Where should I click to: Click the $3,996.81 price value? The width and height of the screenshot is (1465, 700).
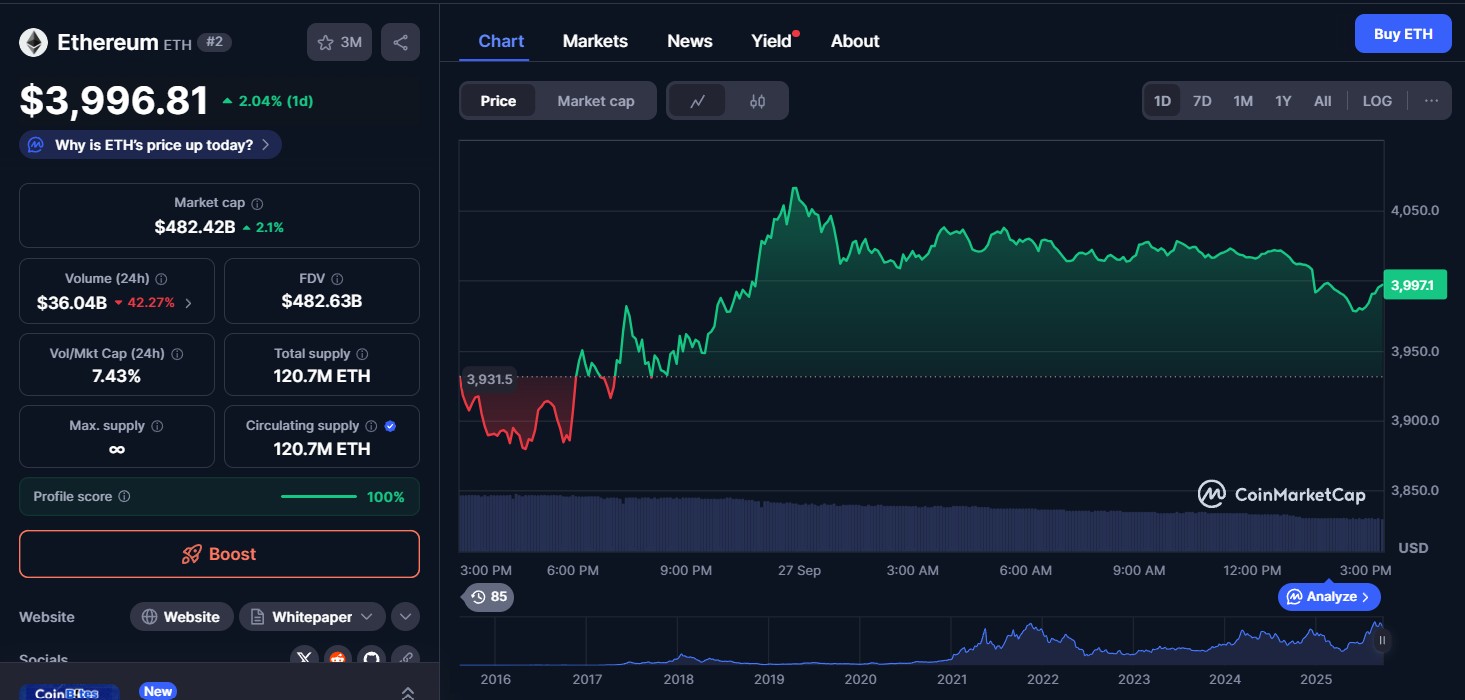click(x=114, y=101)
